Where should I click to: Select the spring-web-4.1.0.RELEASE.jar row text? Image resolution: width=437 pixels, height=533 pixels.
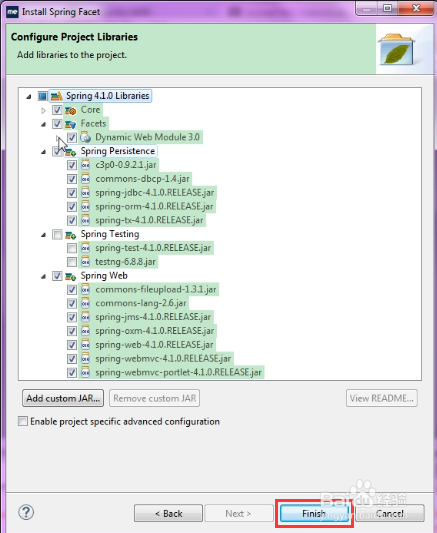tap(154, 345)
